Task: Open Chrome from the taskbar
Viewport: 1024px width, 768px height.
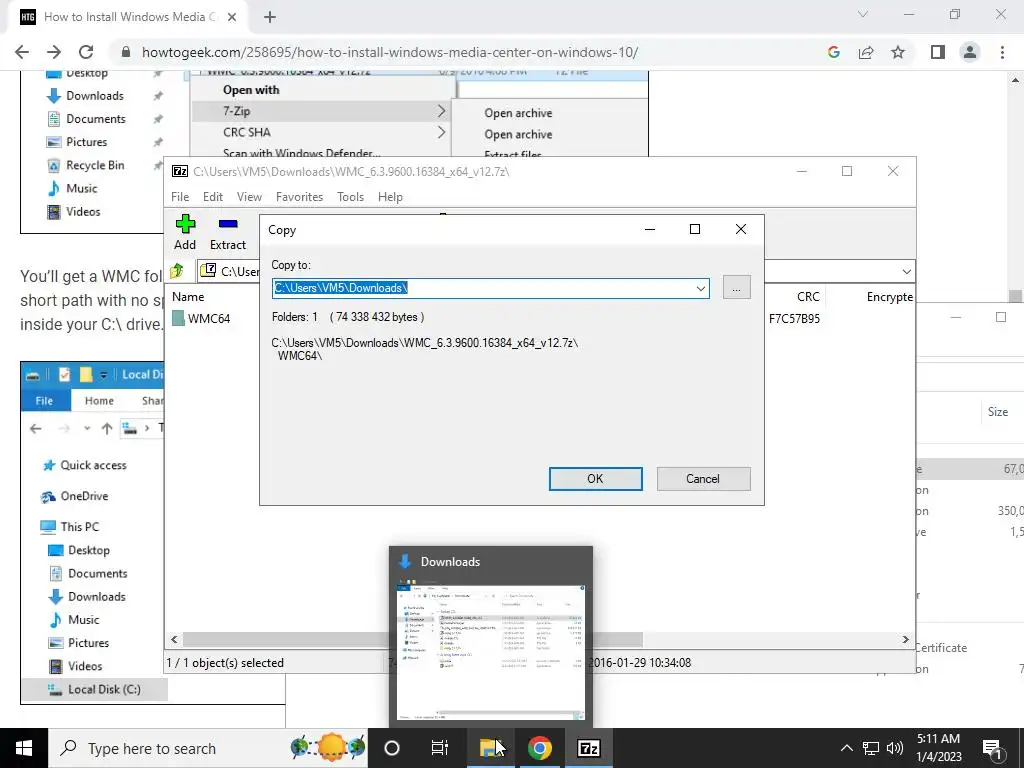Action: [x=539, y=748]
